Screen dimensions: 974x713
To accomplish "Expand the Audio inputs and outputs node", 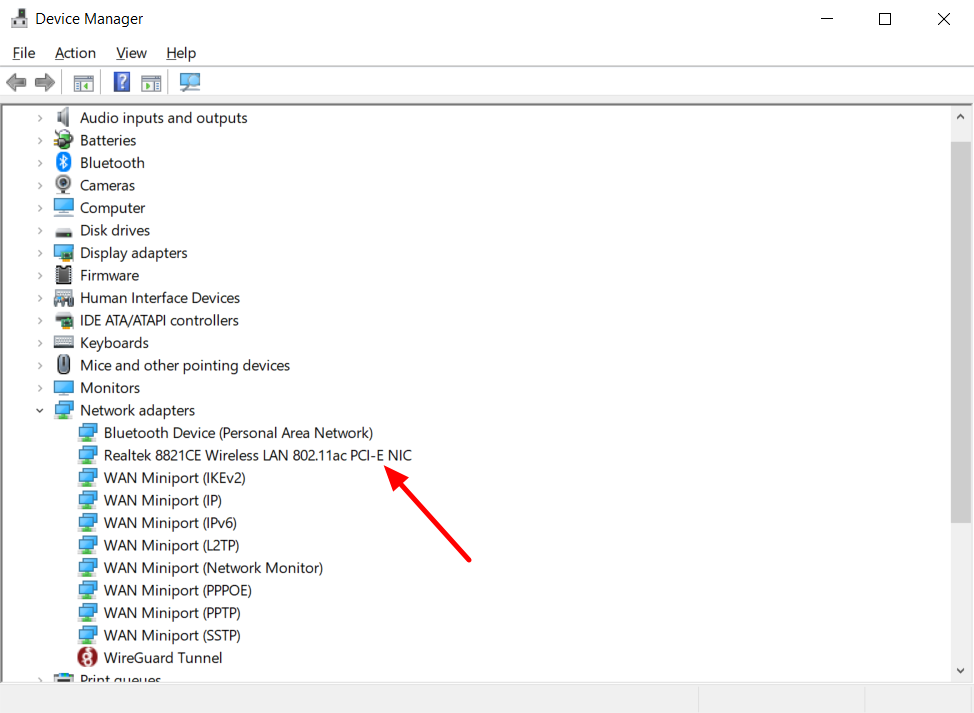I will [x=40, y=118].
